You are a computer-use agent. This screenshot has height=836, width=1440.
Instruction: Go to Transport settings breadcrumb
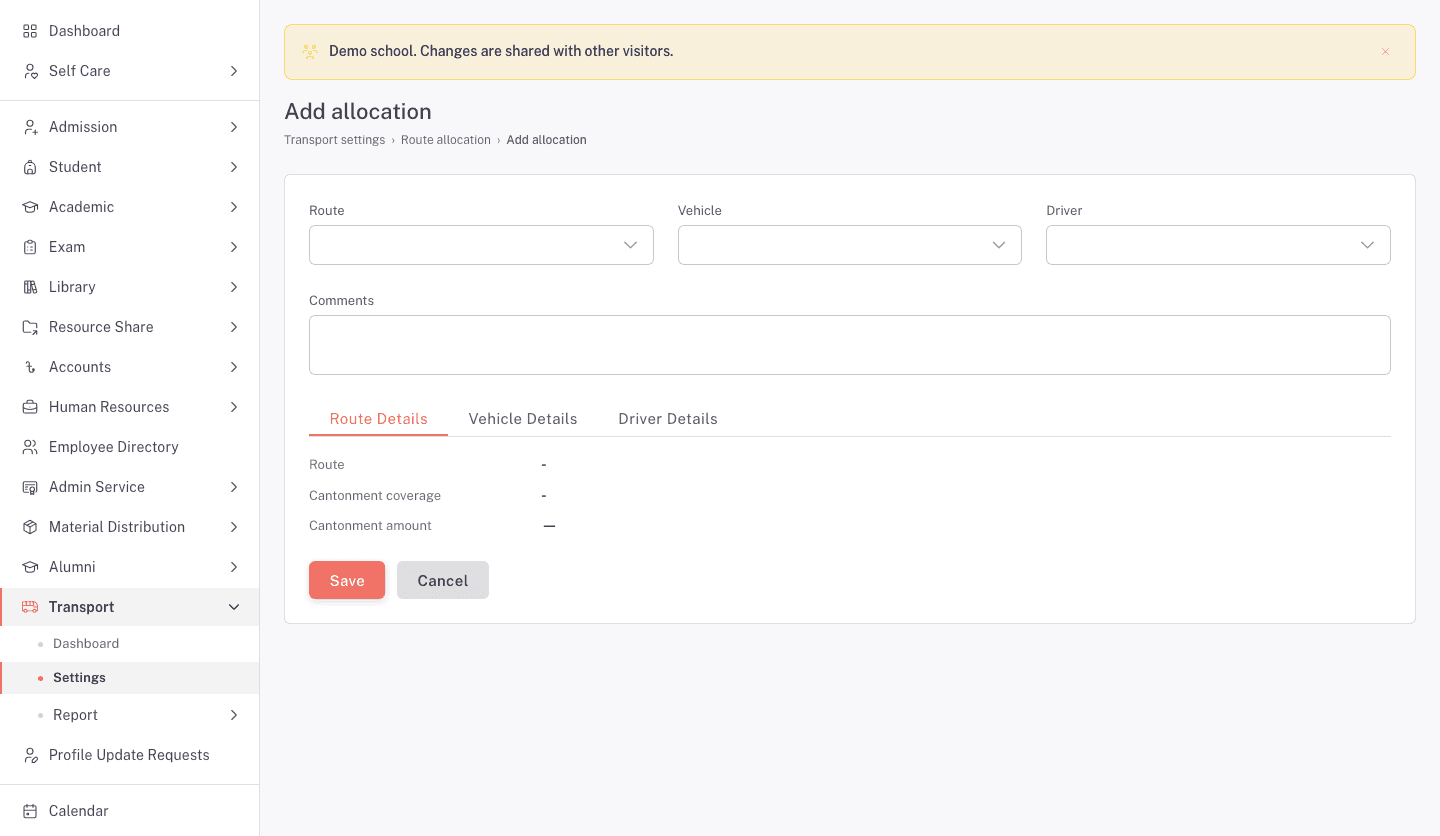click(x=334, y=140)
